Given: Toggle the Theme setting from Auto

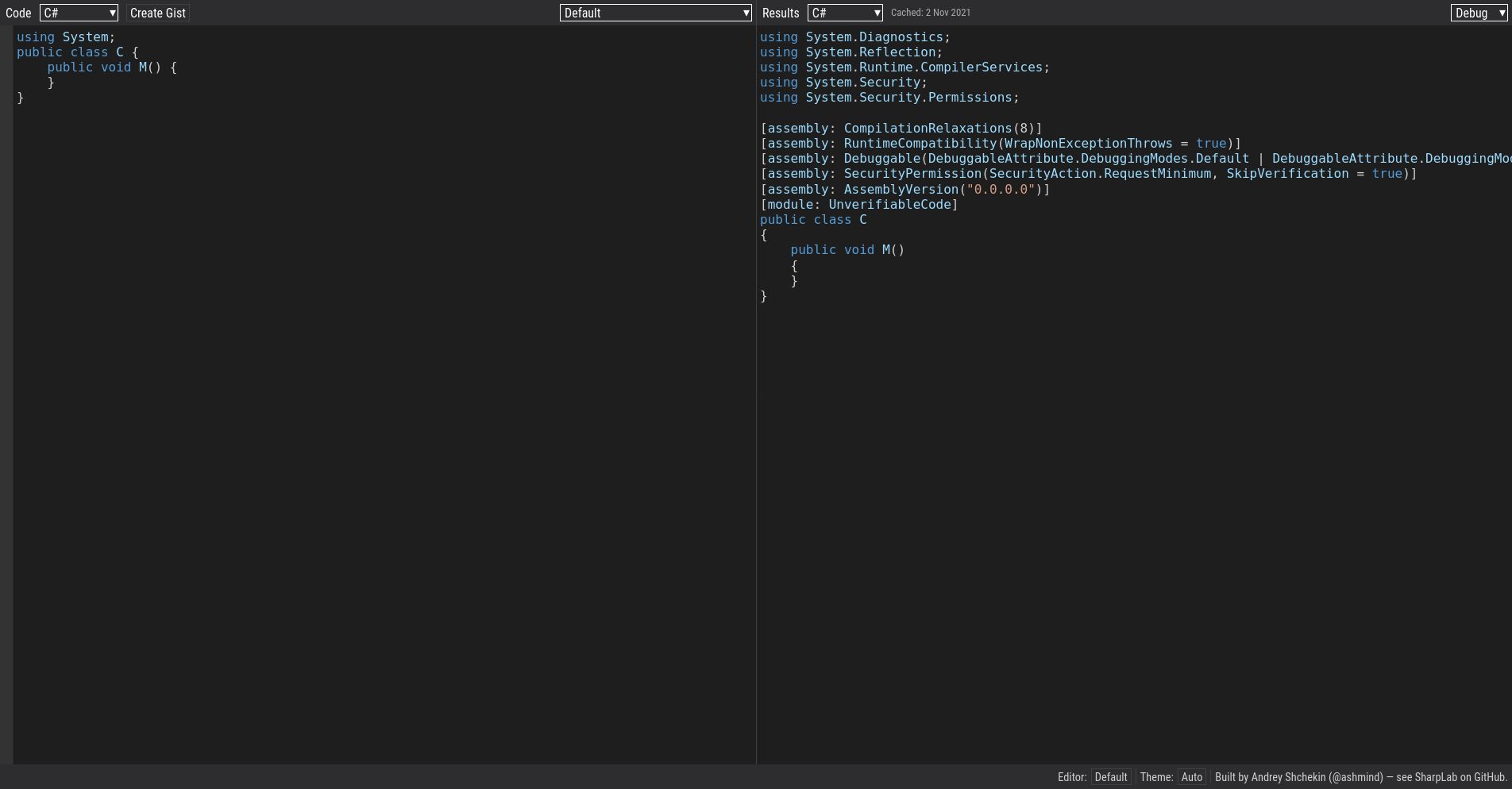Looking at the screenshot, I should [1192, 777].
